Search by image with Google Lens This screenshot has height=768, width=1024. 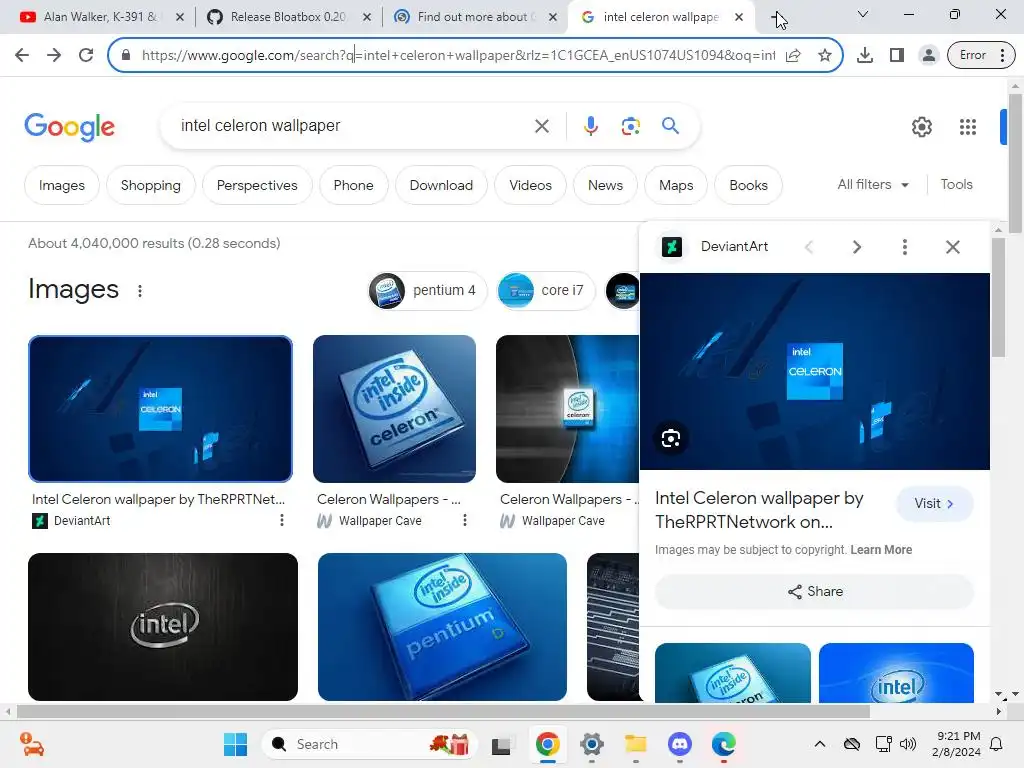point(631,126)
